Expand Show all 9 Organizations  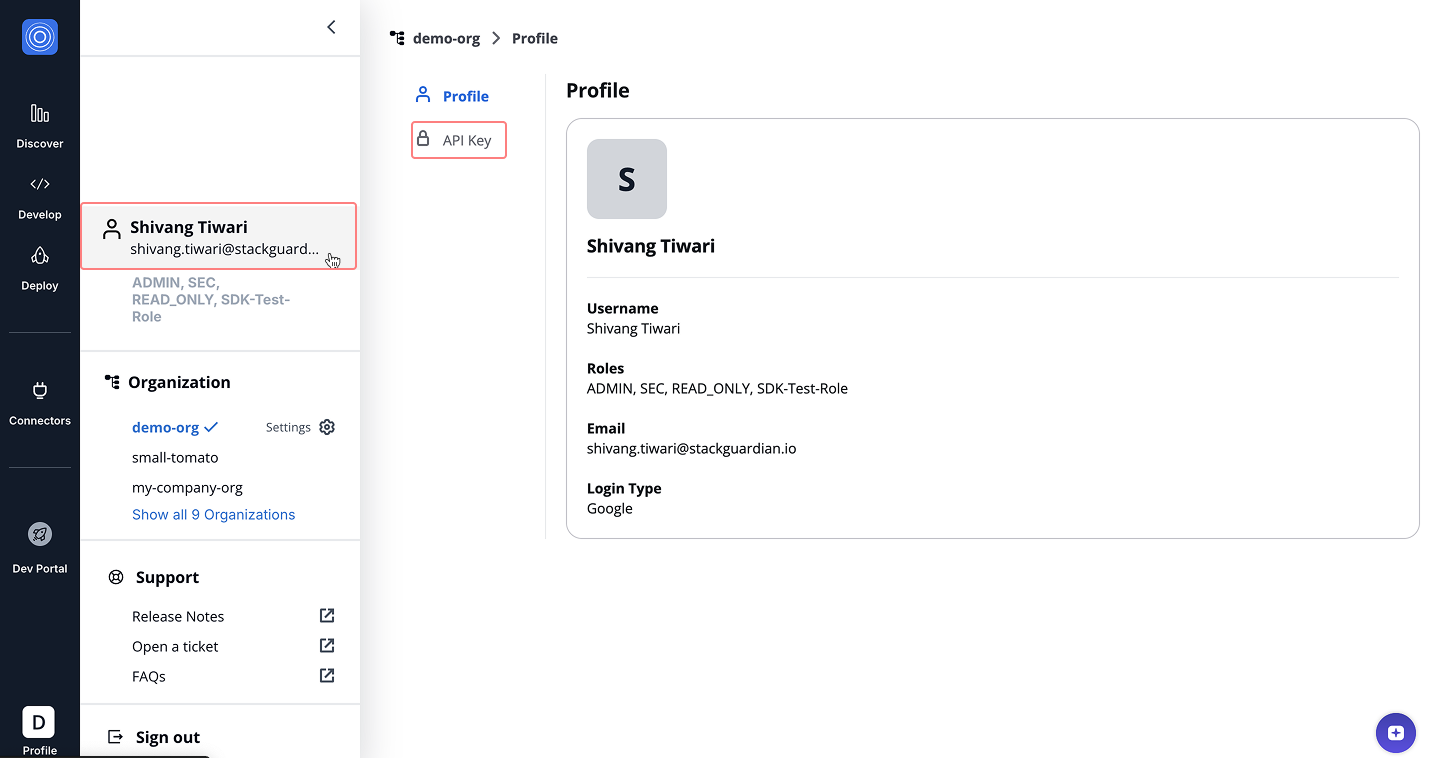point(213,514)
